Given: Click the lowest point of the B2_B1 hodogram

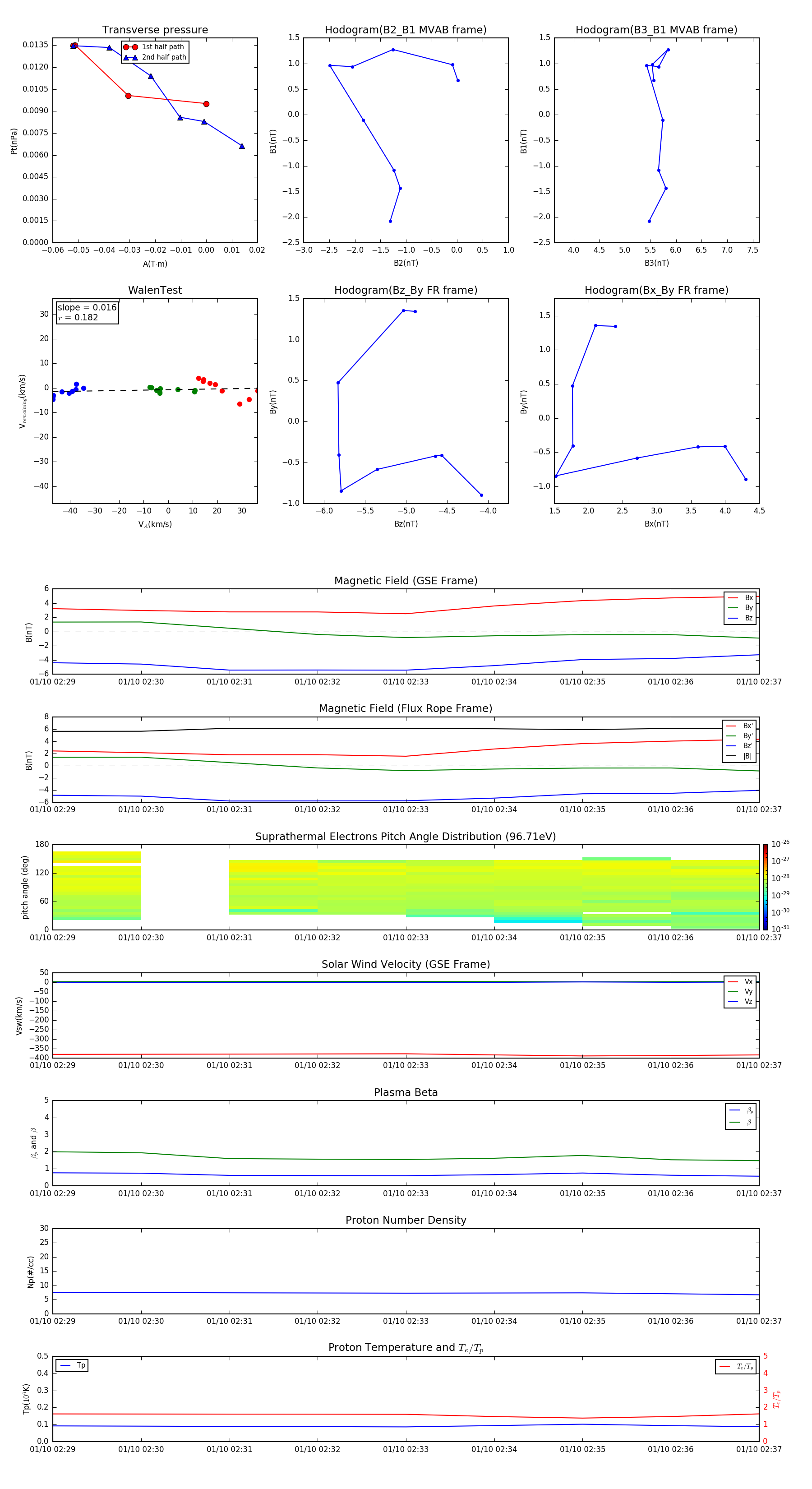Looking at the screenshot, I should click(x=390, y=222).
